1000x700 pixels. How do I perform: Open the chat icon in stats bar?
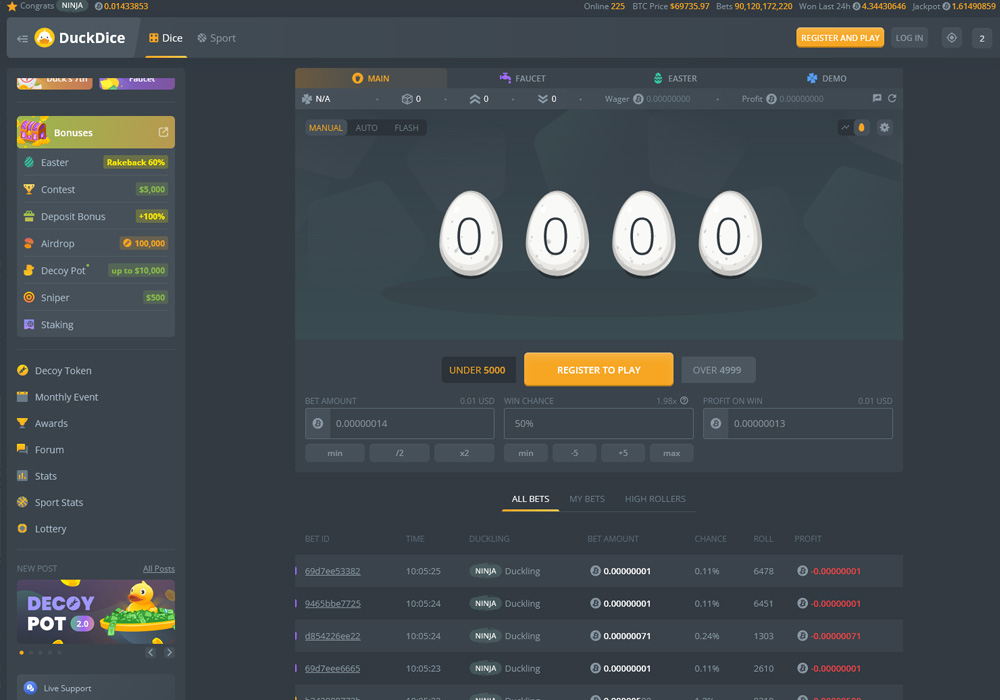click(877, 98)
